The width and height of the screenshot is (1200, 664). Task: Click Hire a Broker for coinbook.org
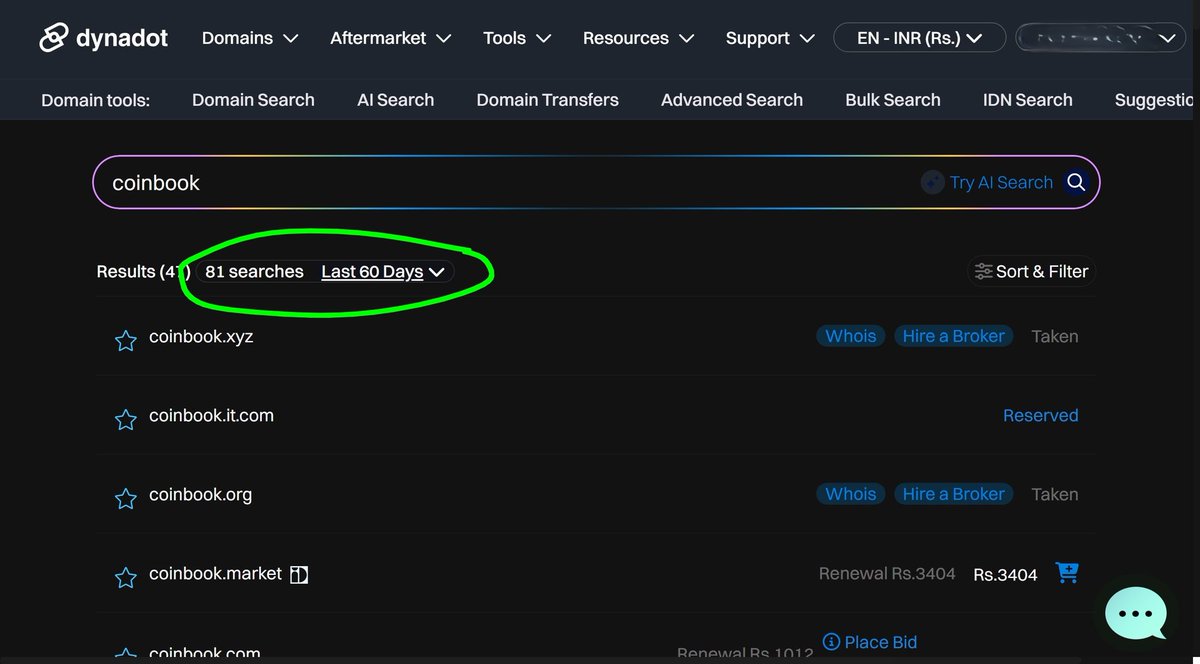tap(953, 494)
